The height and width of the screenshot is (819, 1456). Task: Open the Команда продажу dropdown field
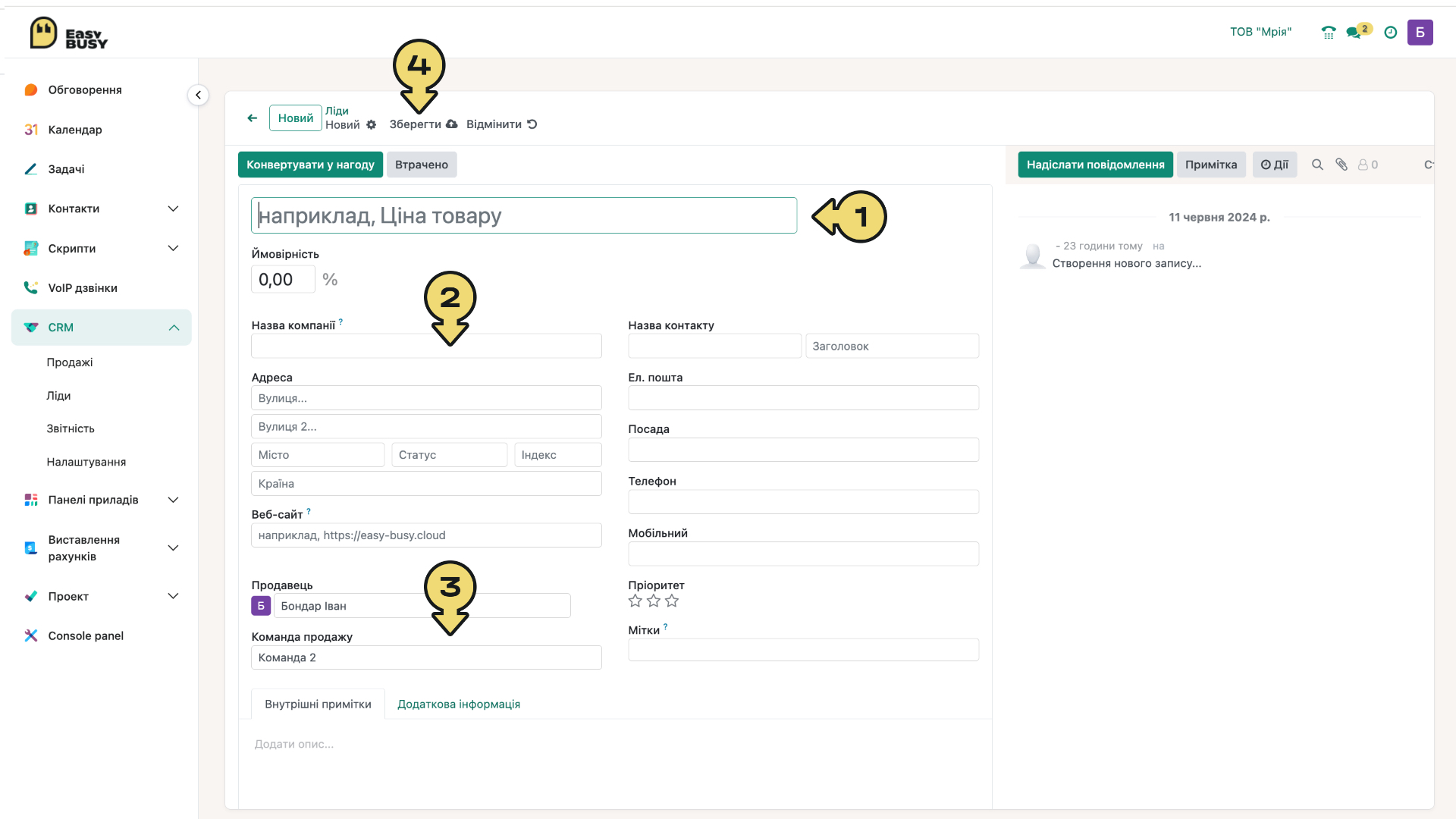pos(426,657)
